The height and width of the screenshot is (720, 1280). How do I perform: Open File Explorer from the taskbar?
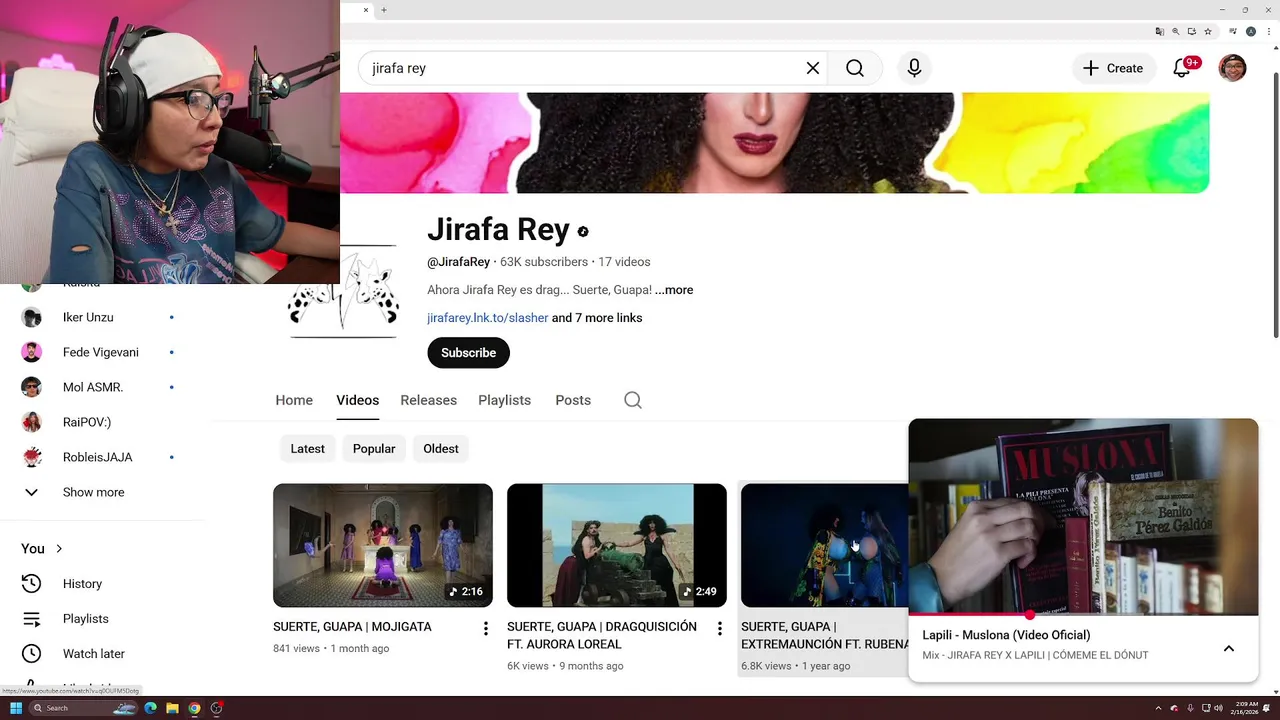(172, 708)
